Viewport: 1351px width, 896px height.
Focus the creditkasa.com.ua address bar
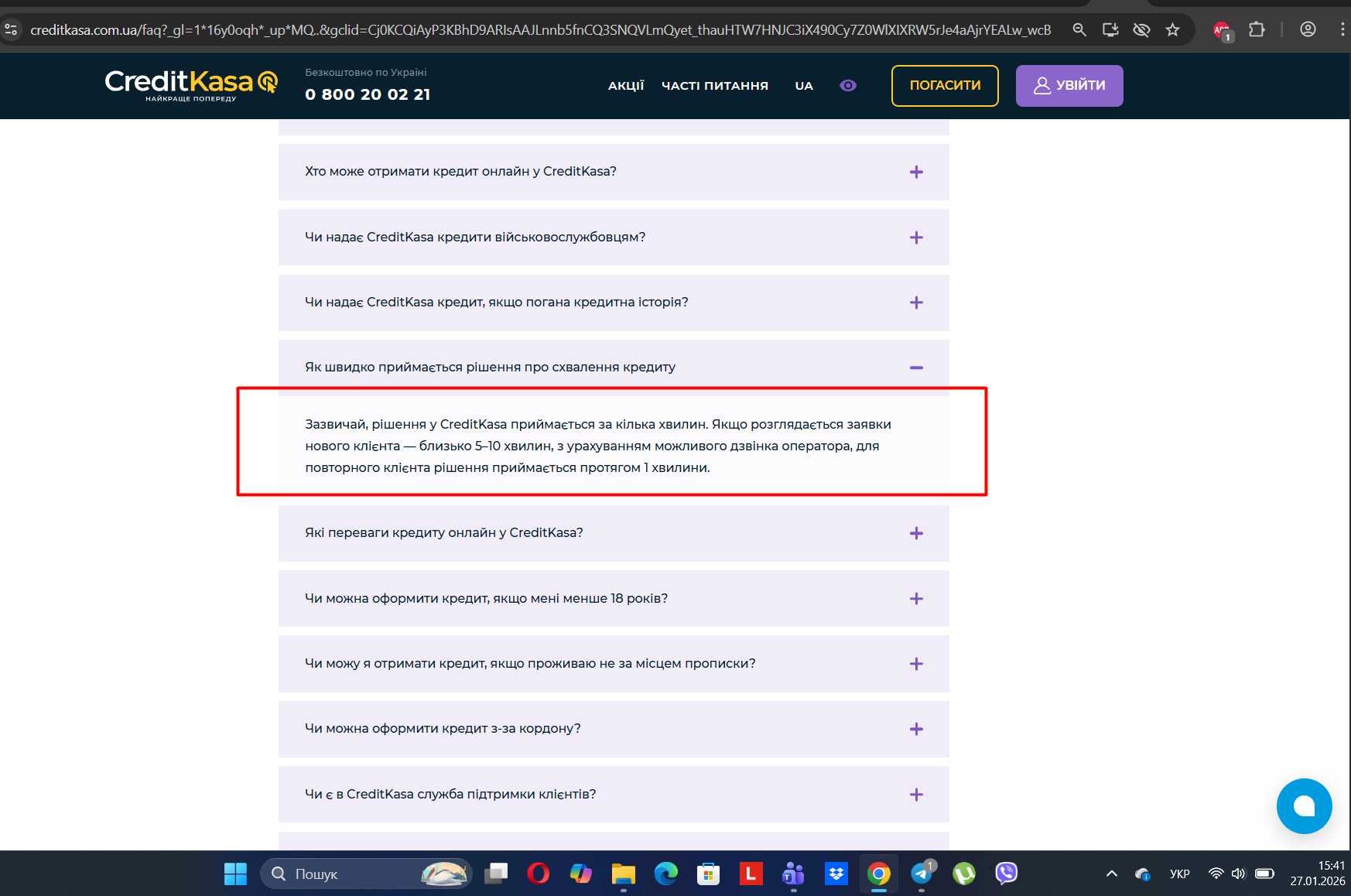[541, 30]
